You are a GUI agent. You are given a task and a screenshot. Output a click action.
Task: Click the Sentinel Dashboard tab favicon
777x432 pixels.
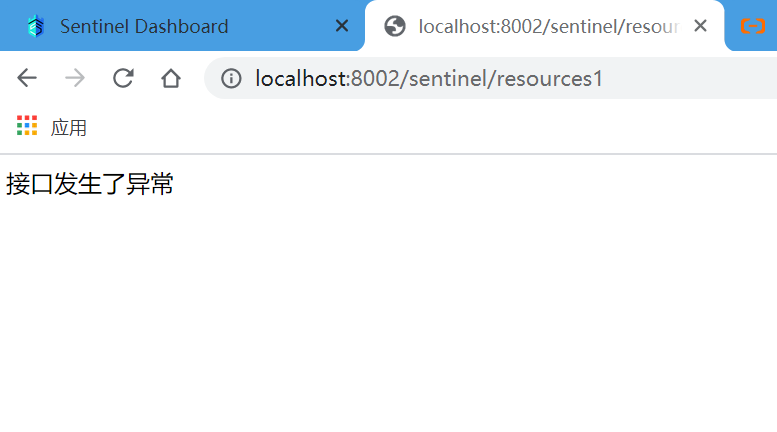[x=36, y=26]
